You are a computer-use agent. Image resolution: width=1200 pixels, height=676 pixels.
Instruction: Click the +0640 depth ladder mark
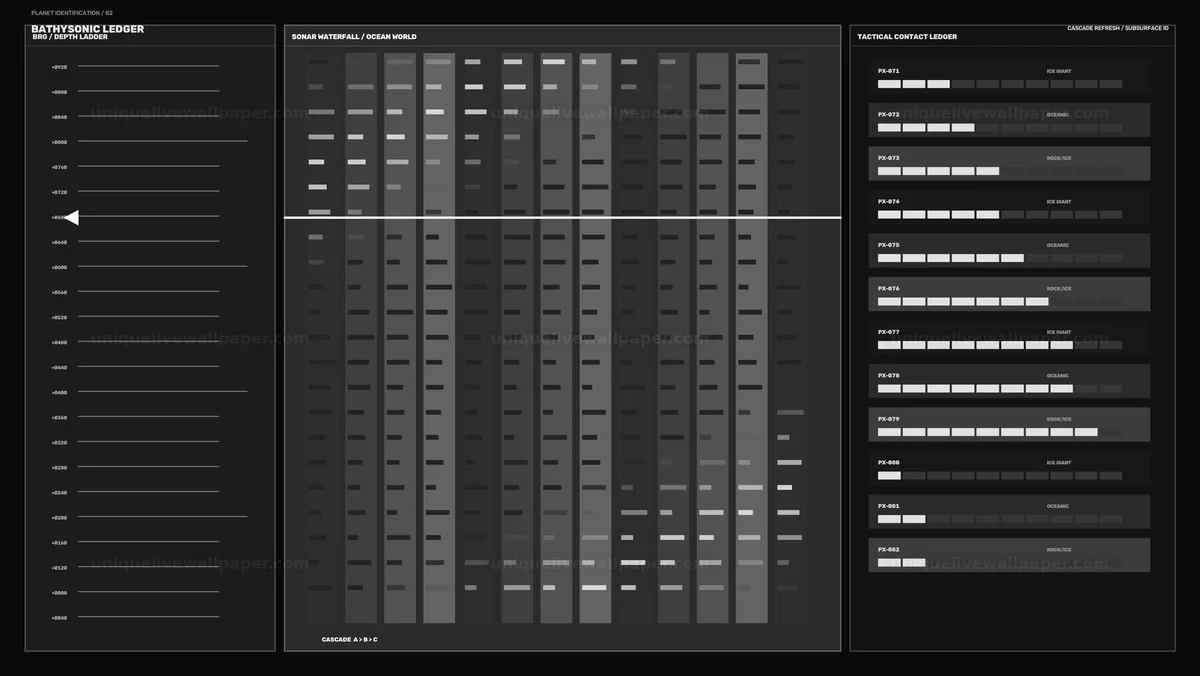click(x=59, y=242)
